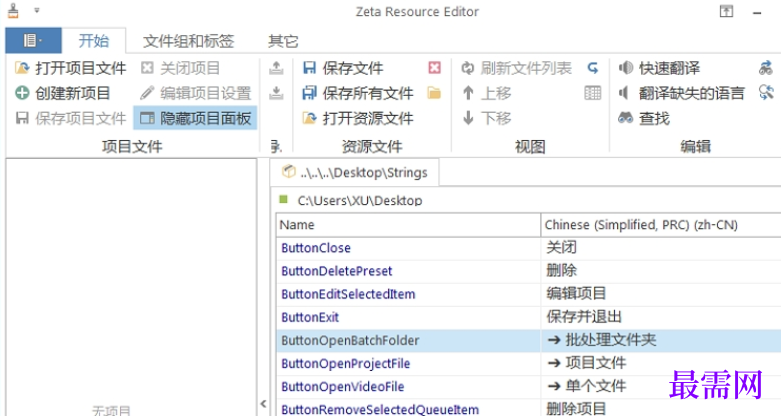The image size is (781, 416).
Task: Click the 关闭 translation cell
Action: pos(661,248)
